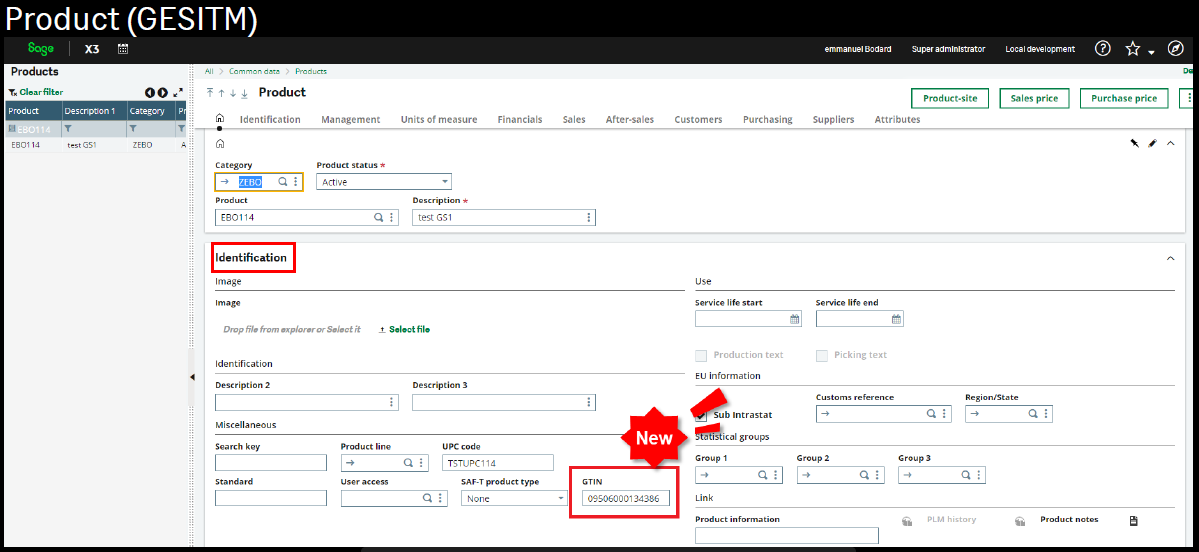Switch to the Suppliers tab
The width and height of the screenshot is (1199, 552).
833,119
